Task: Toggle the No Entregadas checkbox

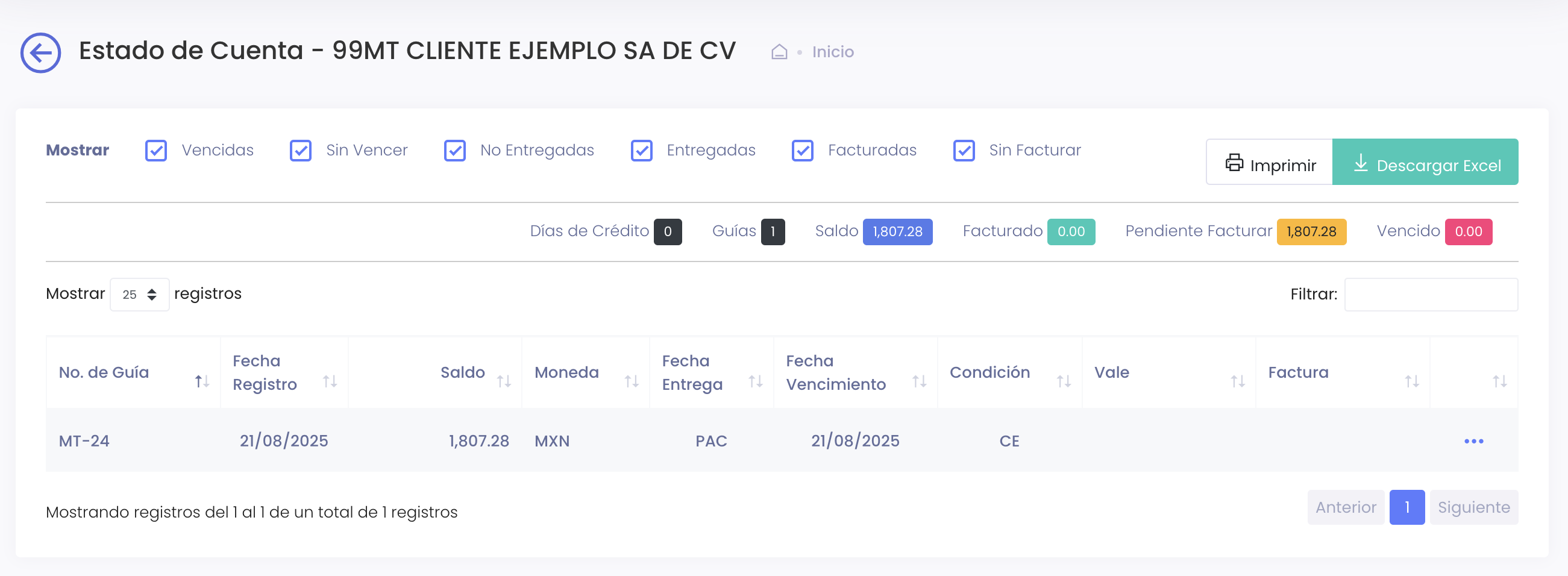Action: [455, 151]
